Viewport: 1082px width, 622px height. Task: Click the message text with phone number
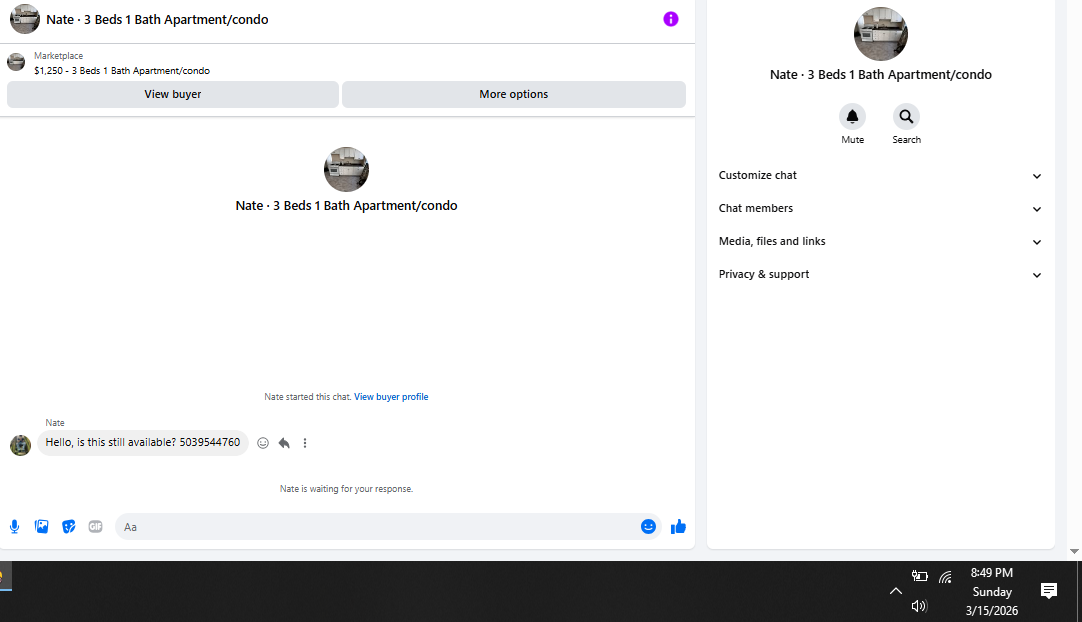click(143, 443)
